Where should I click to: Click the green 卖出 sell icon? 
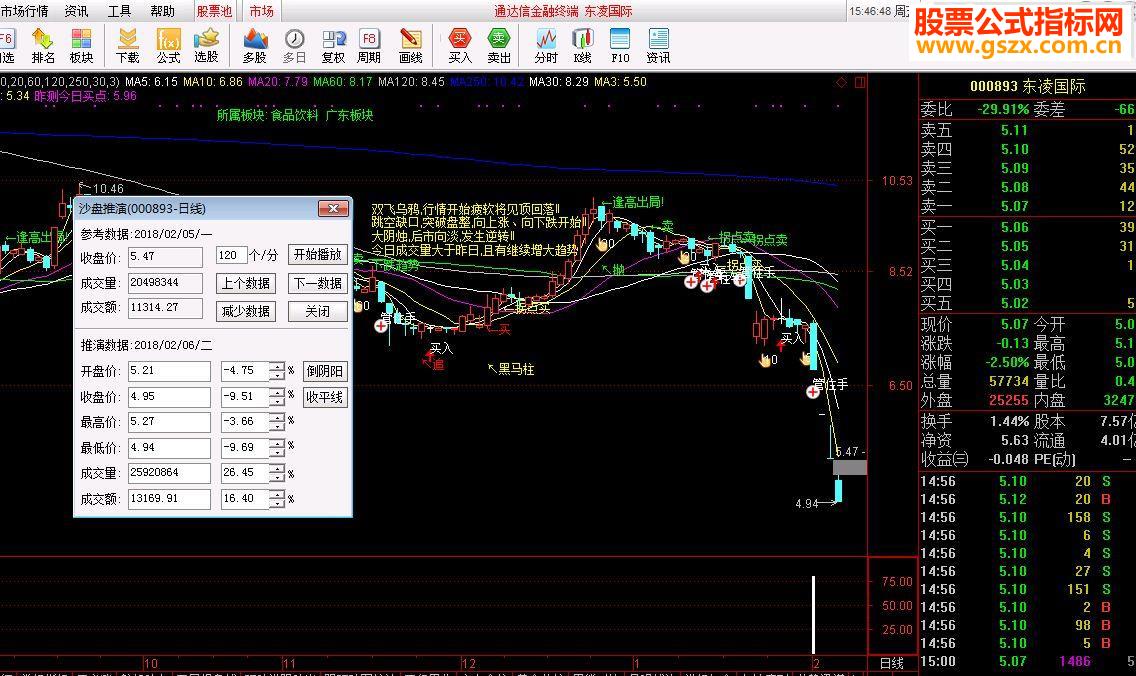(x=499, y=46)
